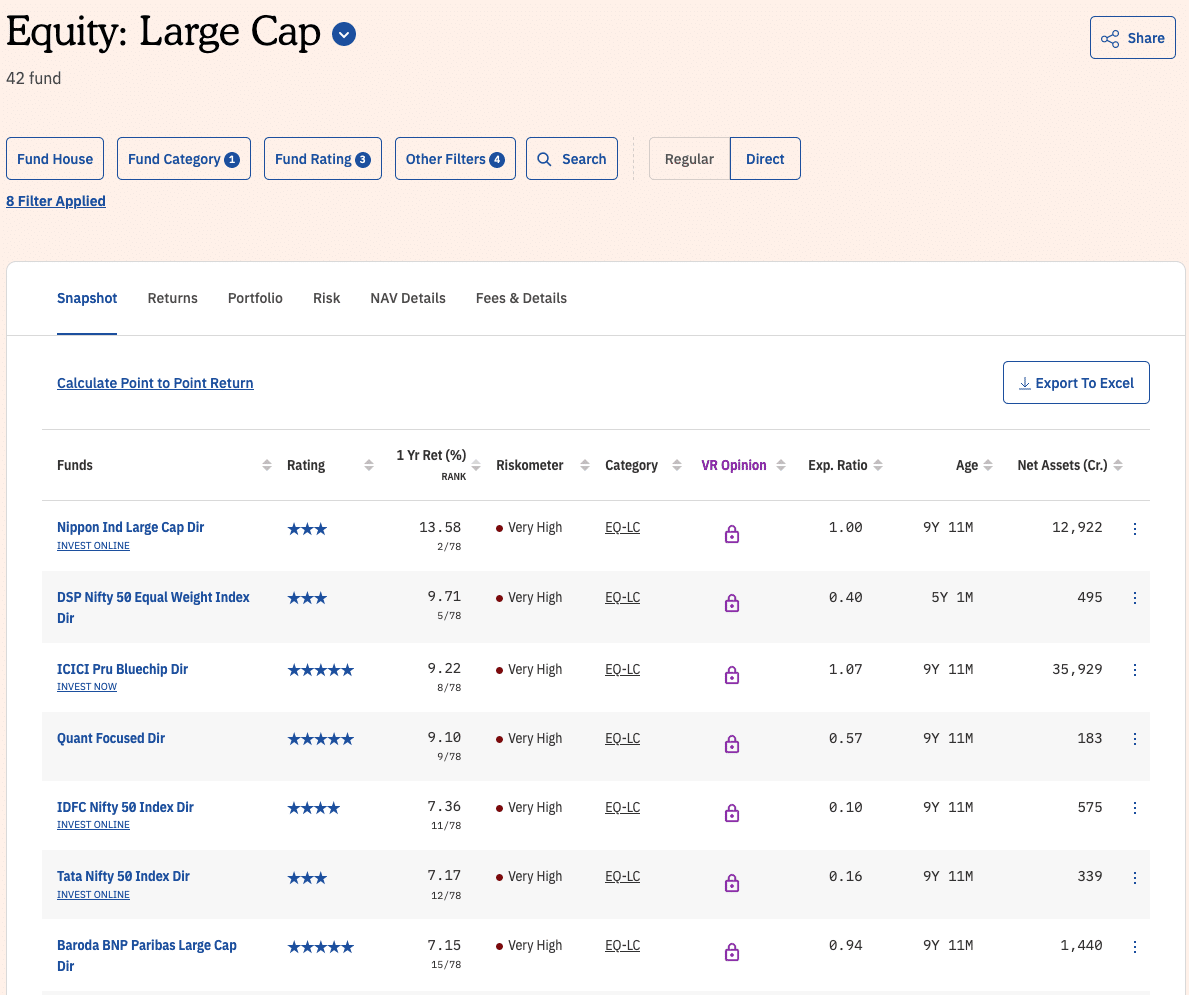Click Invest Online under Tata Nifty 50 Index
The width and height of the screenshot is (1189, 995).
pyautogui.click(x=93, y=894)
